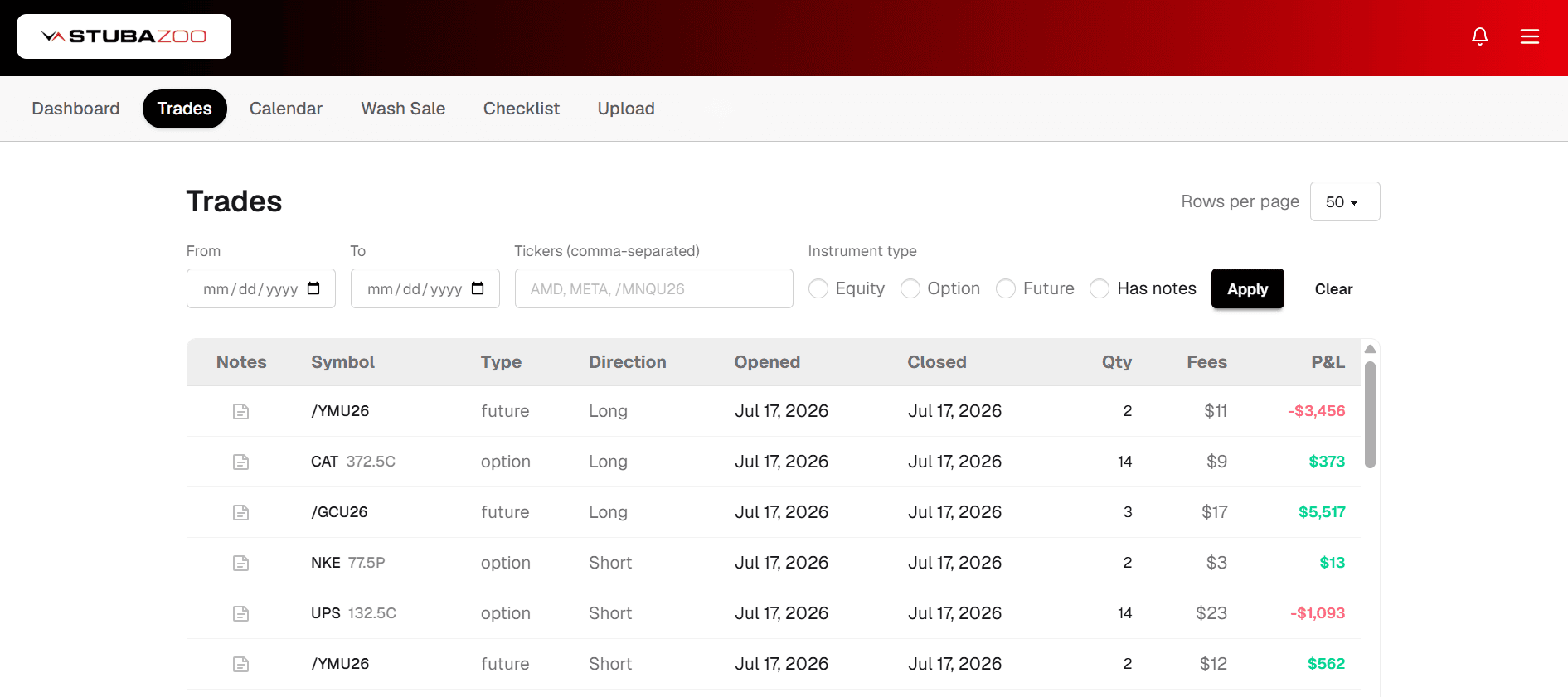Go to the Dashboard tab
The image size is (1568, 697).
75,109
